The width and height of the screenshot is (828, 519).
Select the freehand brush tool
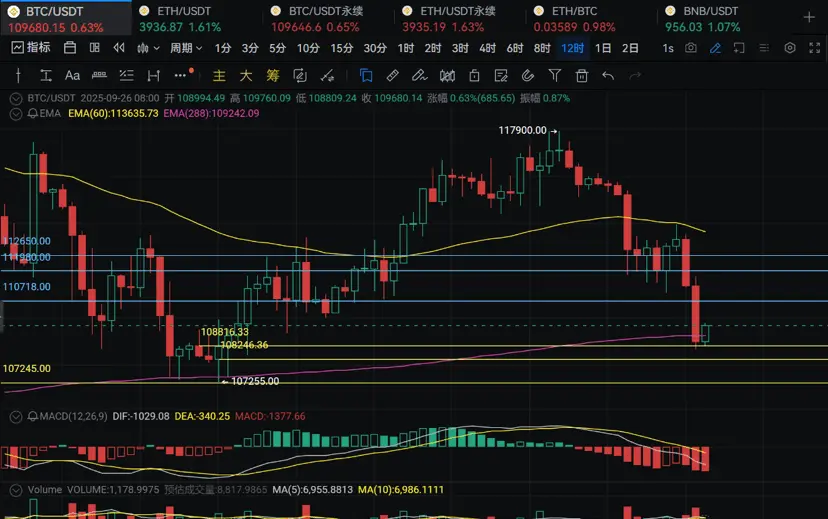(419, 76)
